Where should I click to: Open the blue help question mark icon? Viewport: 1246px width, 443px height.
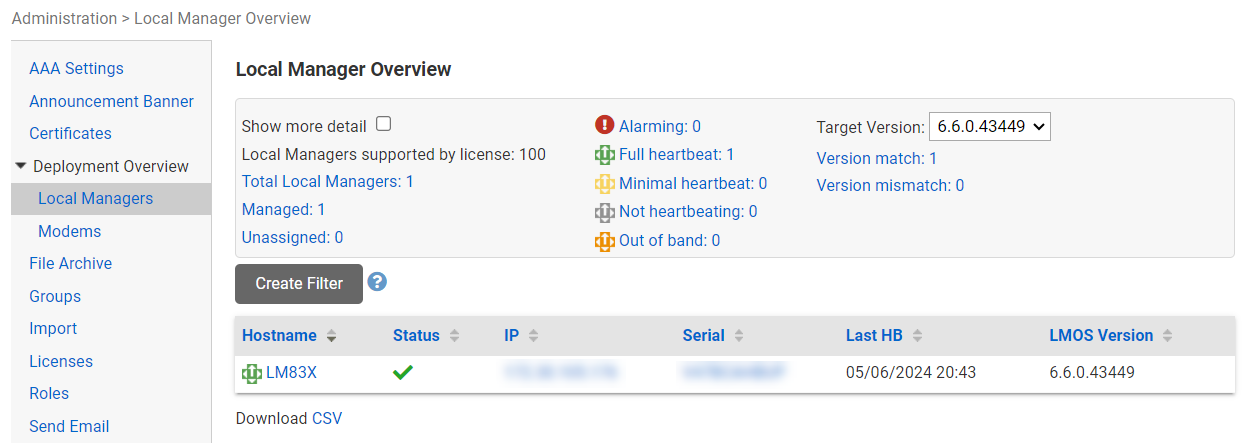(377, 282)
